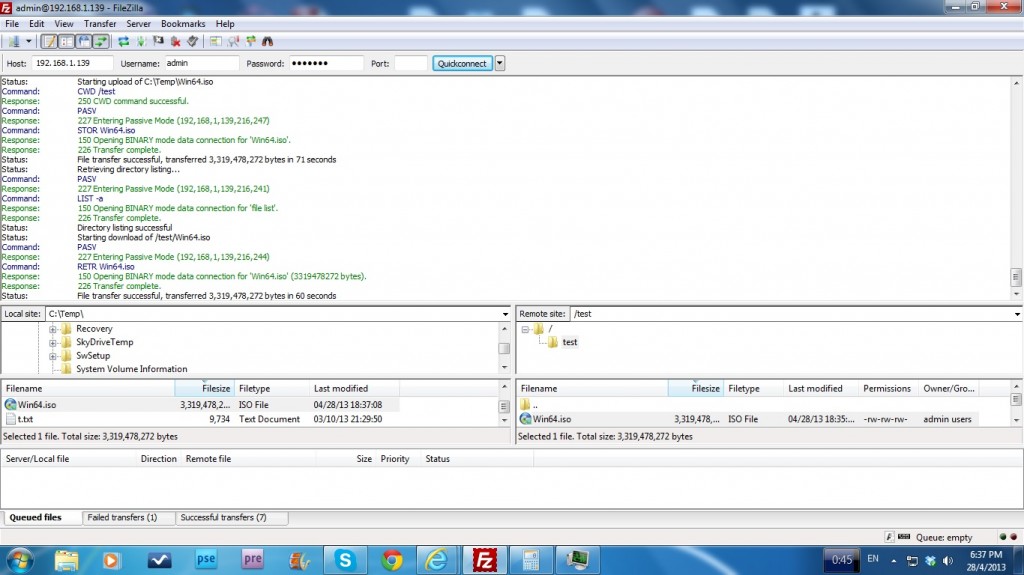
Task: Open the Site Manager icon
Action: pyautogui.click(x=13, y=41)
